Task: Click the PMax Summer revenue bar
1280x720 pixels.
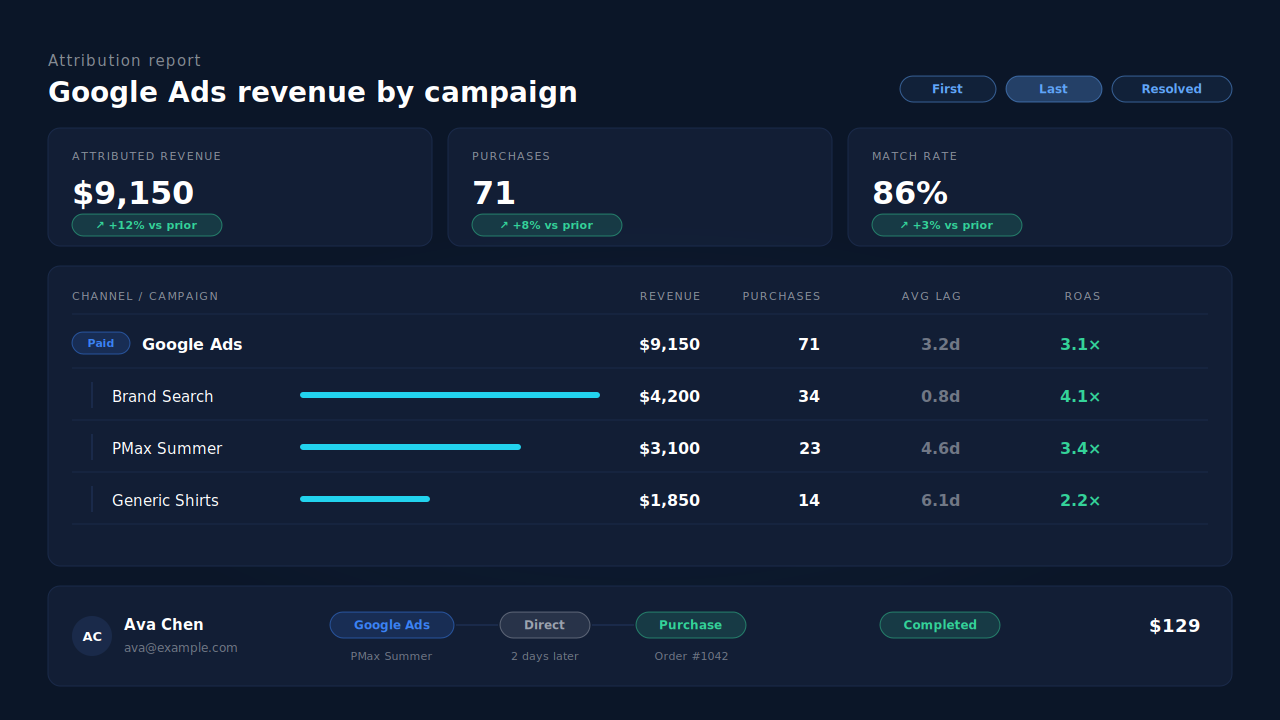Action: [x=410, y=447]
